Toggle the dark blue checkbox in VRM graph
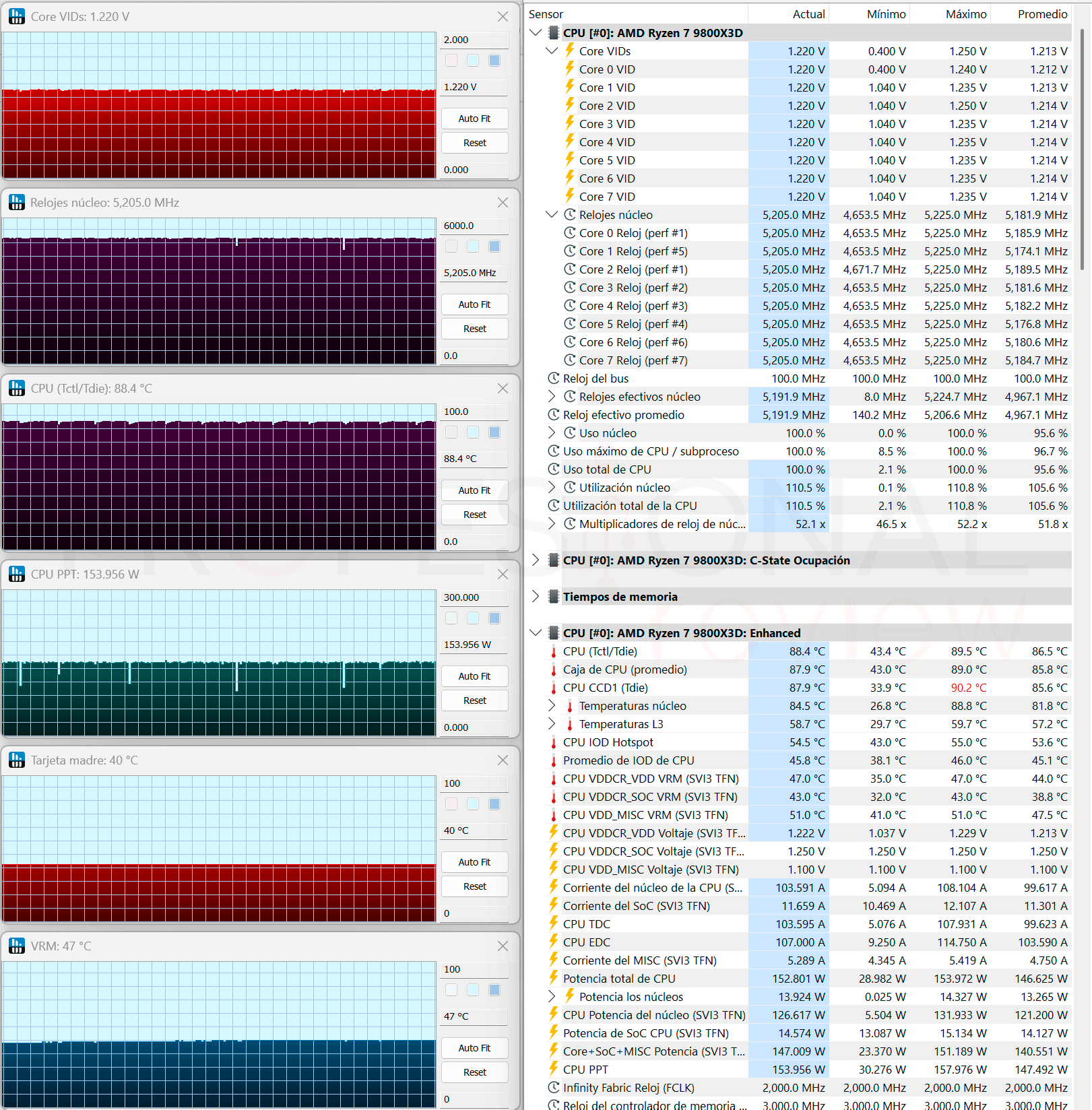1092x1110 pixels. click(x=494, y=990)
